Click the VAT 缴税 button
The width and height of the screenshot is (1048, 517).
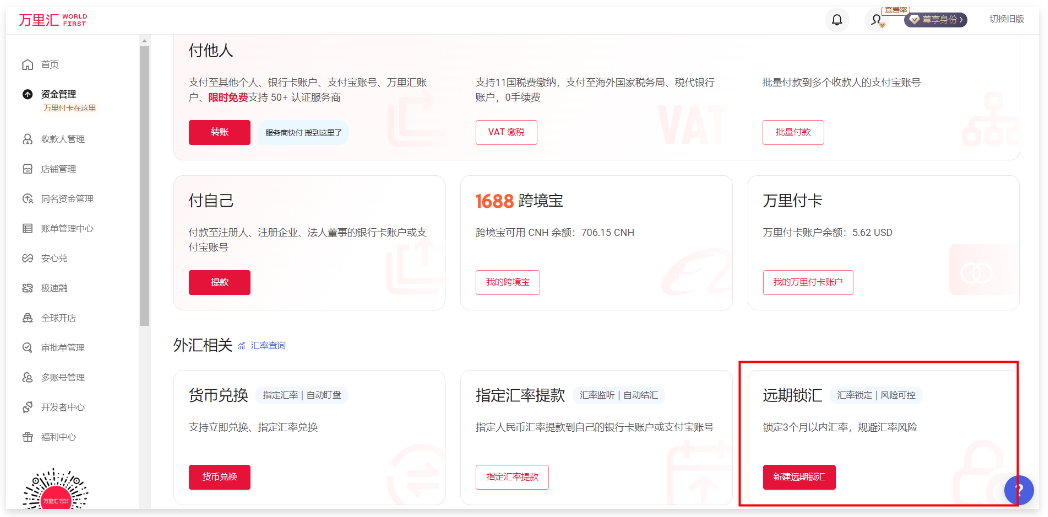coord(507,132)
